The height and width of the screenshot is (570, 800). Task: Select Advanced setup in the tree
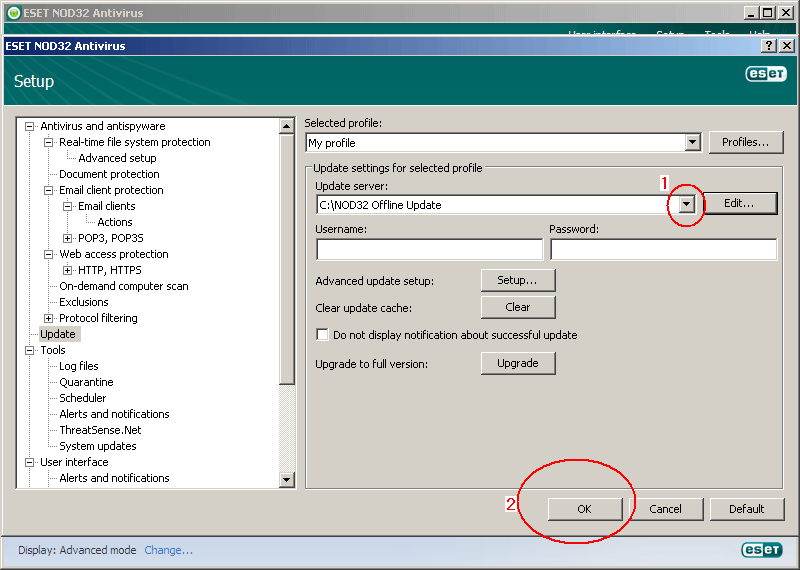point(117,158)
